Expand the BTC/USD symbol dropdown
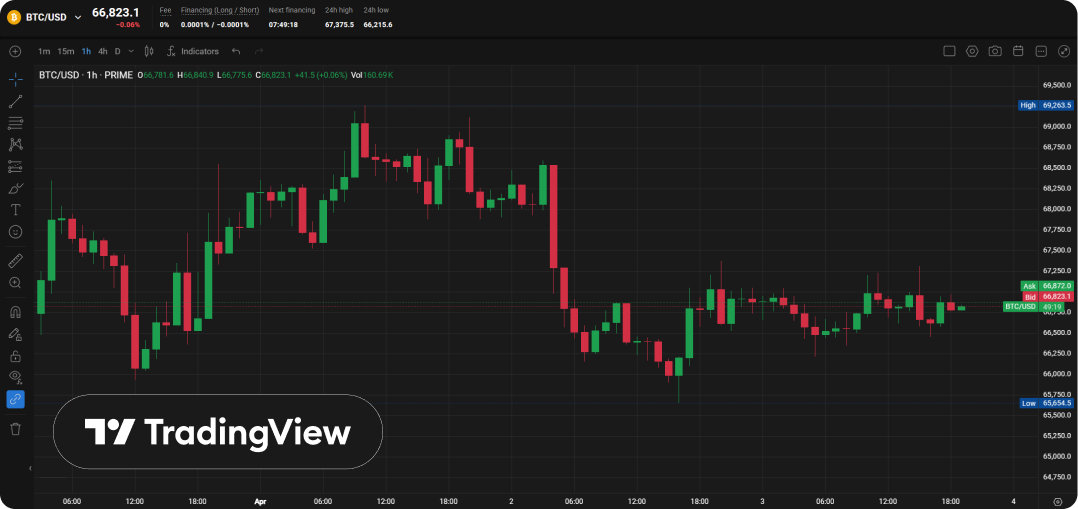 78,17
